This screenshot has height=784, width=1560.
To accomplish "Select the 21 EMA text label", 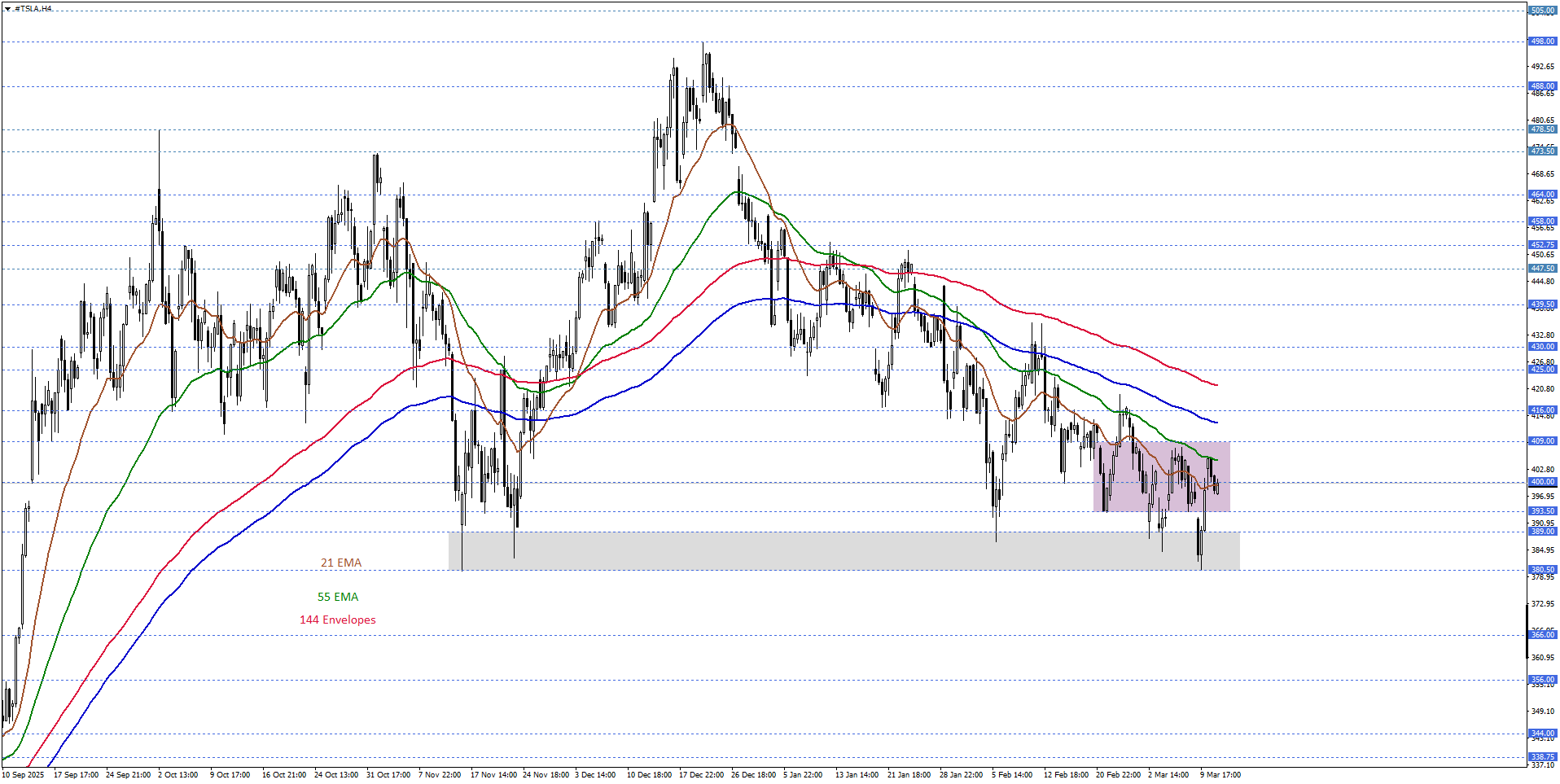I will 340,563.
